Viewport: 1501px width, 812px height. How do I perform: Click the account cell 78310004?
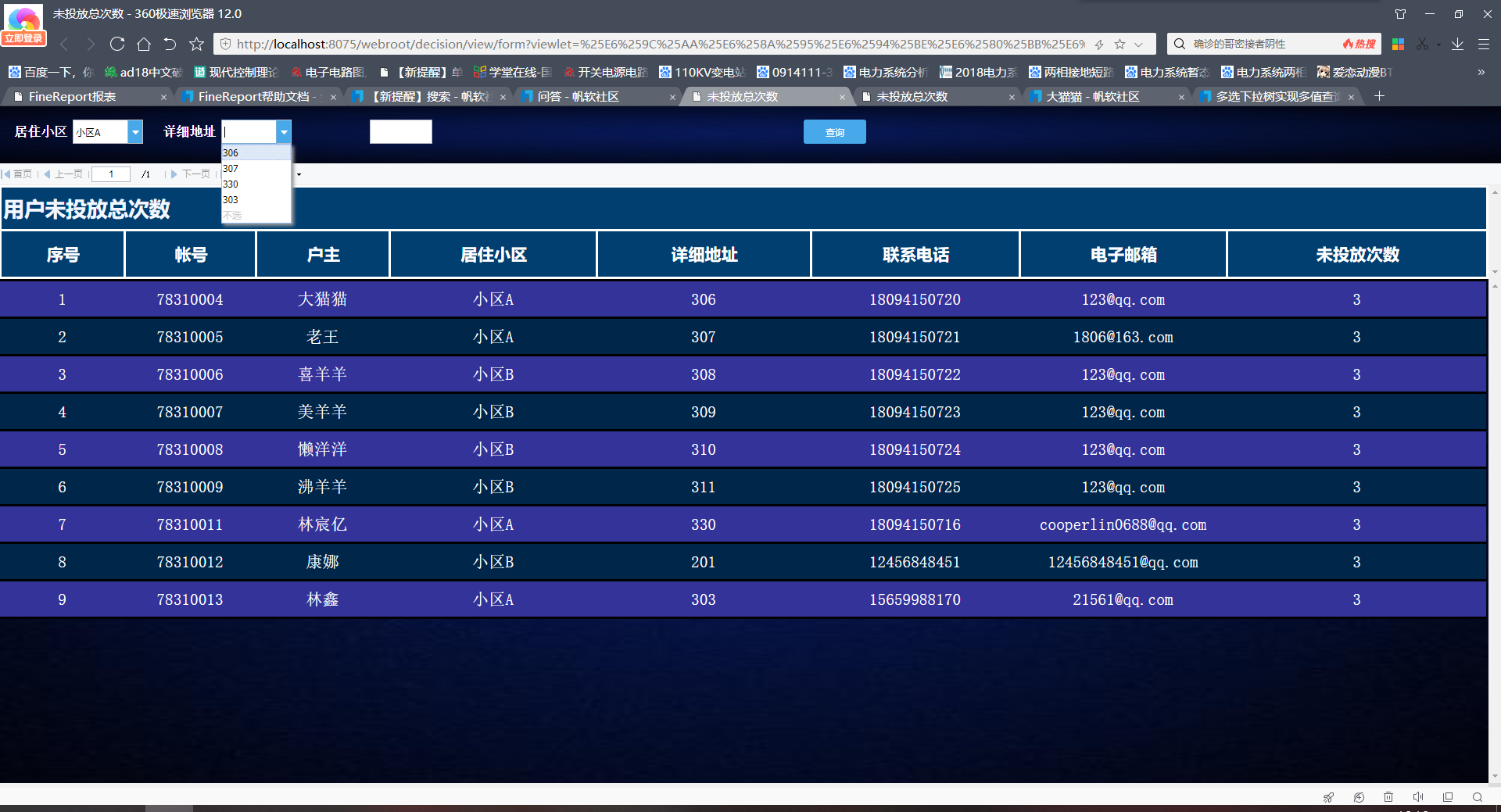tap(190, 299)
